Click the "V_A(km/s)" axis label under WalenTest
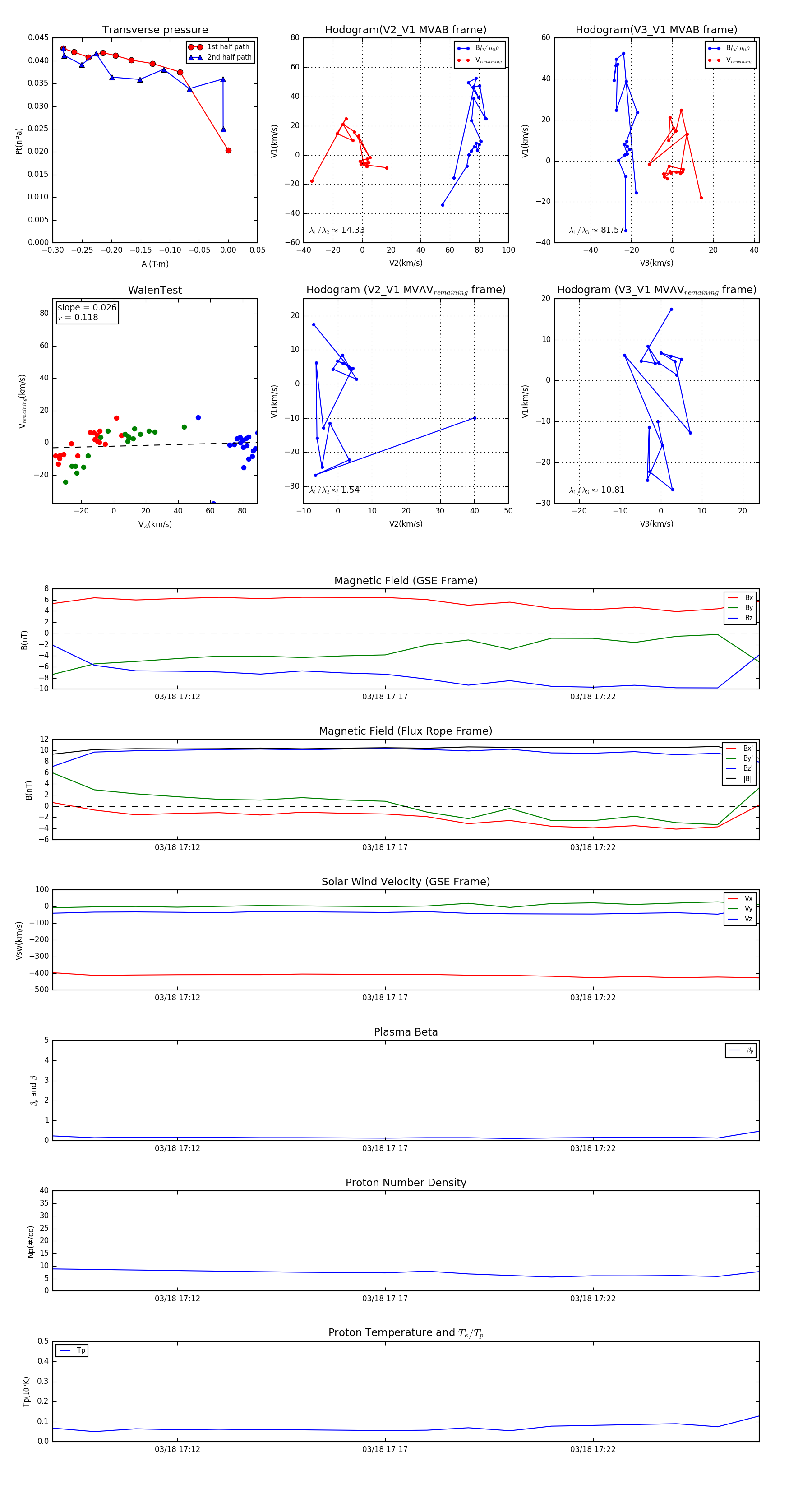 [x=155, y=524]
